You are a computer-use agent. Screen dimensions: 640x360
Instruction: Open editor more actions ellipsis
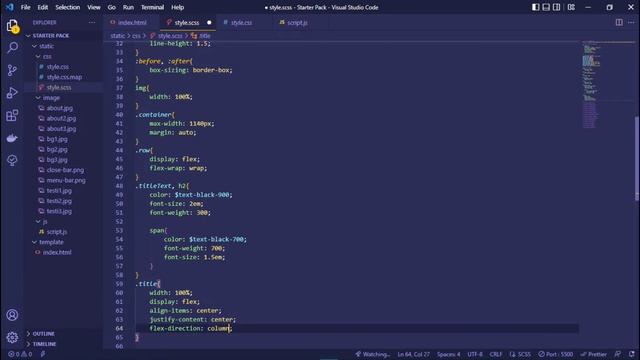point(631,22)
